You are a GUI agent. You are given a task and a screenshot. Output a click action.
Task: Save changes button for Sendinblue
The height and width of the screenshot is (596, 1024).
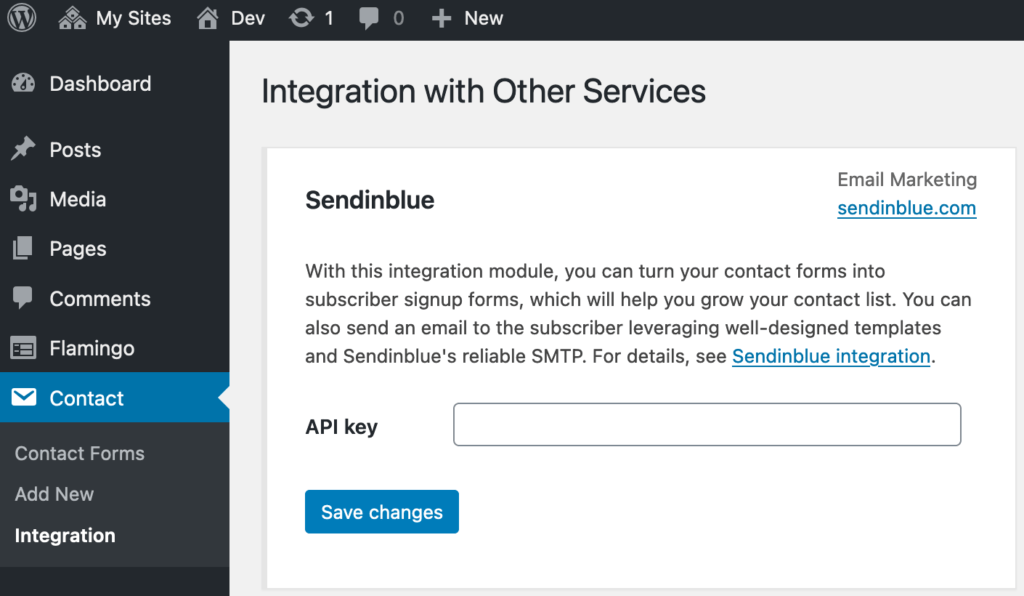click(x=382, y=512)
